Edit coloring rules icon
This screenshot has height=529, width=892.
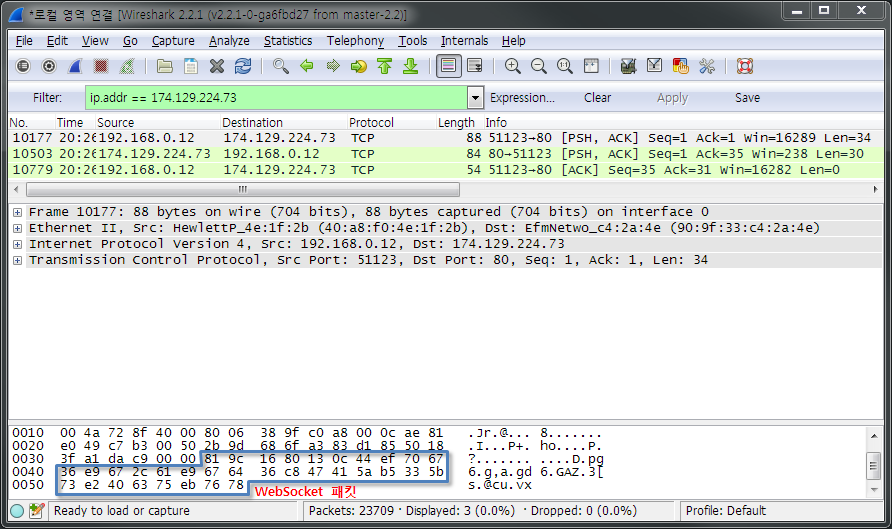(x=681, y=67)
